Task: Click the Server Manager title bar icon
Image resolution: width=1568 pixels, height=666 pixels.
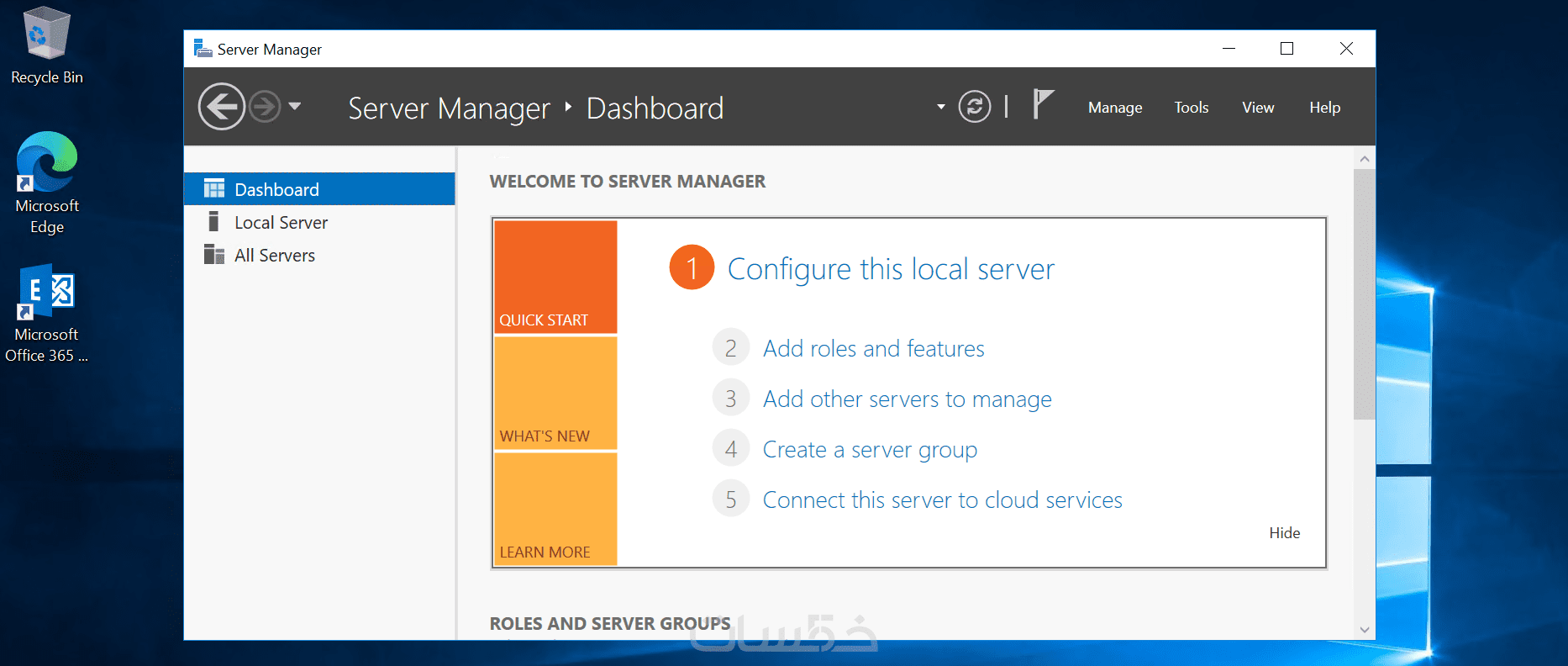Action: [203, 49]
